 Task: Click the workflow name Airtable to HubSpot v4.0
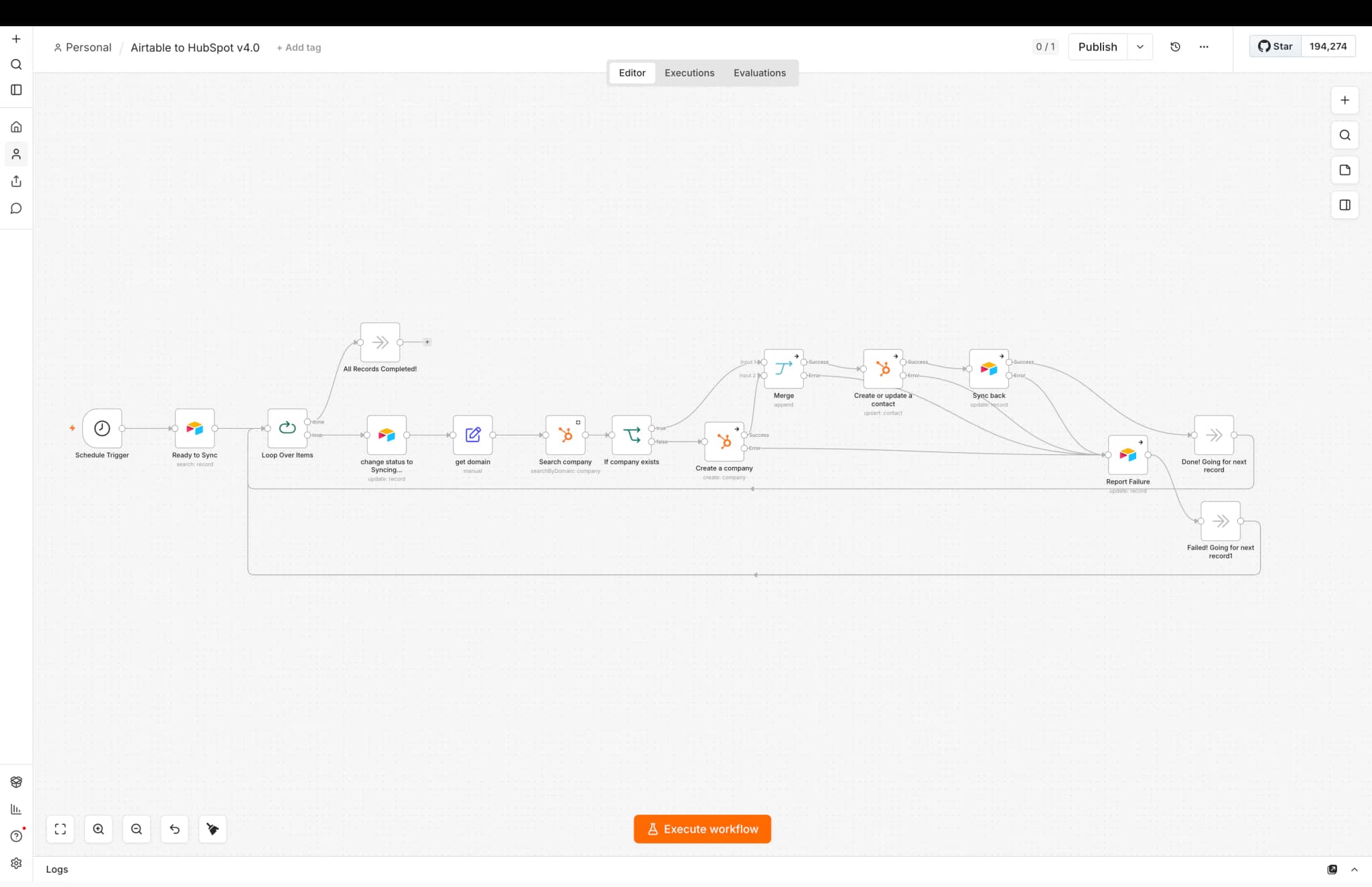coord(195,48)
